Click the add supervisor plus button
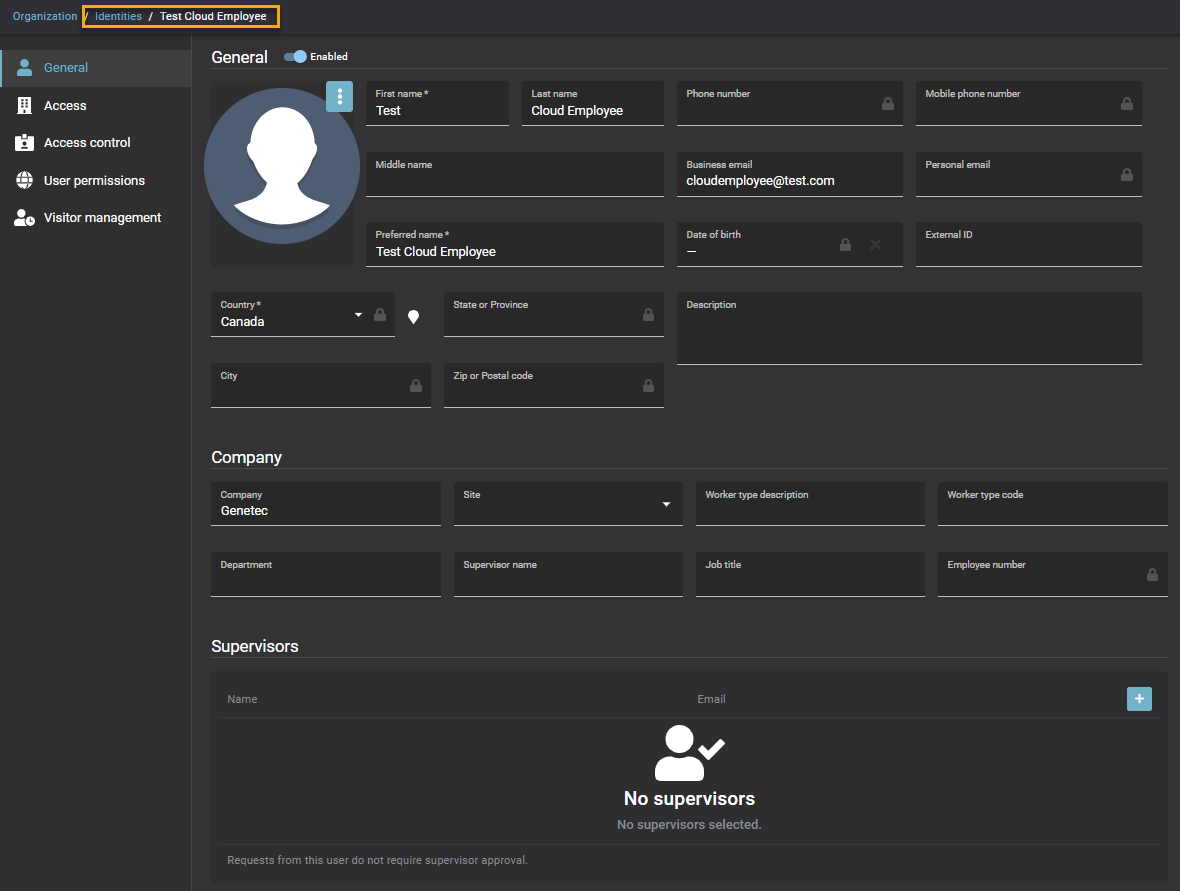 [1139, 699]
